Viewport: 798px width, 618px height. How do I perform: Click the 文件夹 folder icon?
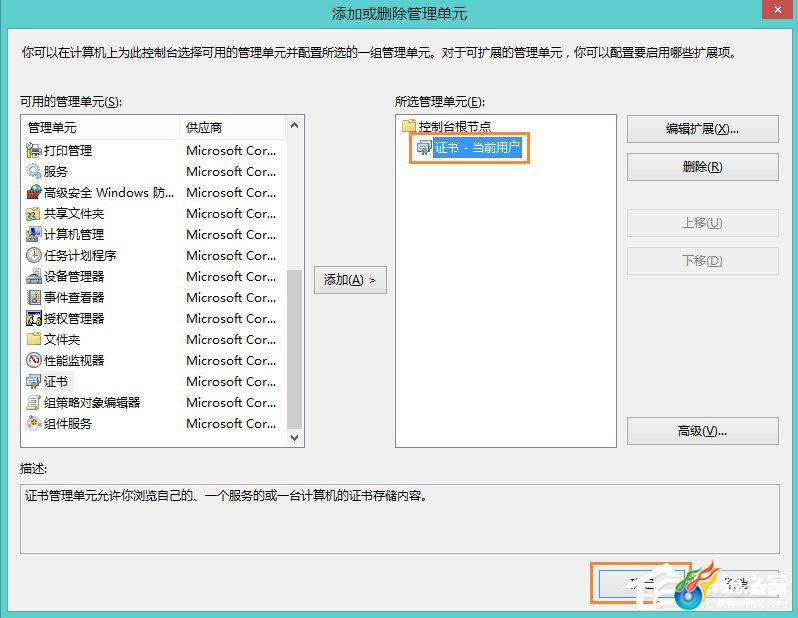point(34,339)
